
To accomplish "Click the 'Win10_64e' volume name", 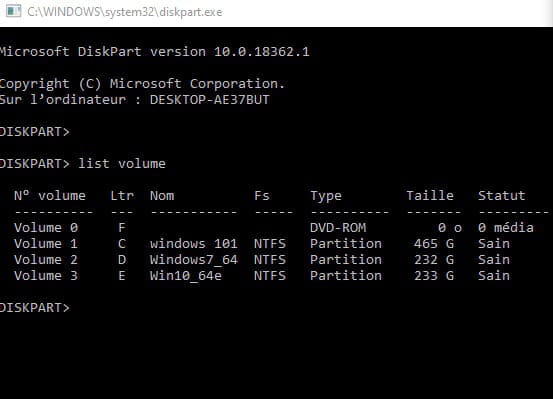I will click(x=186, y=276).
